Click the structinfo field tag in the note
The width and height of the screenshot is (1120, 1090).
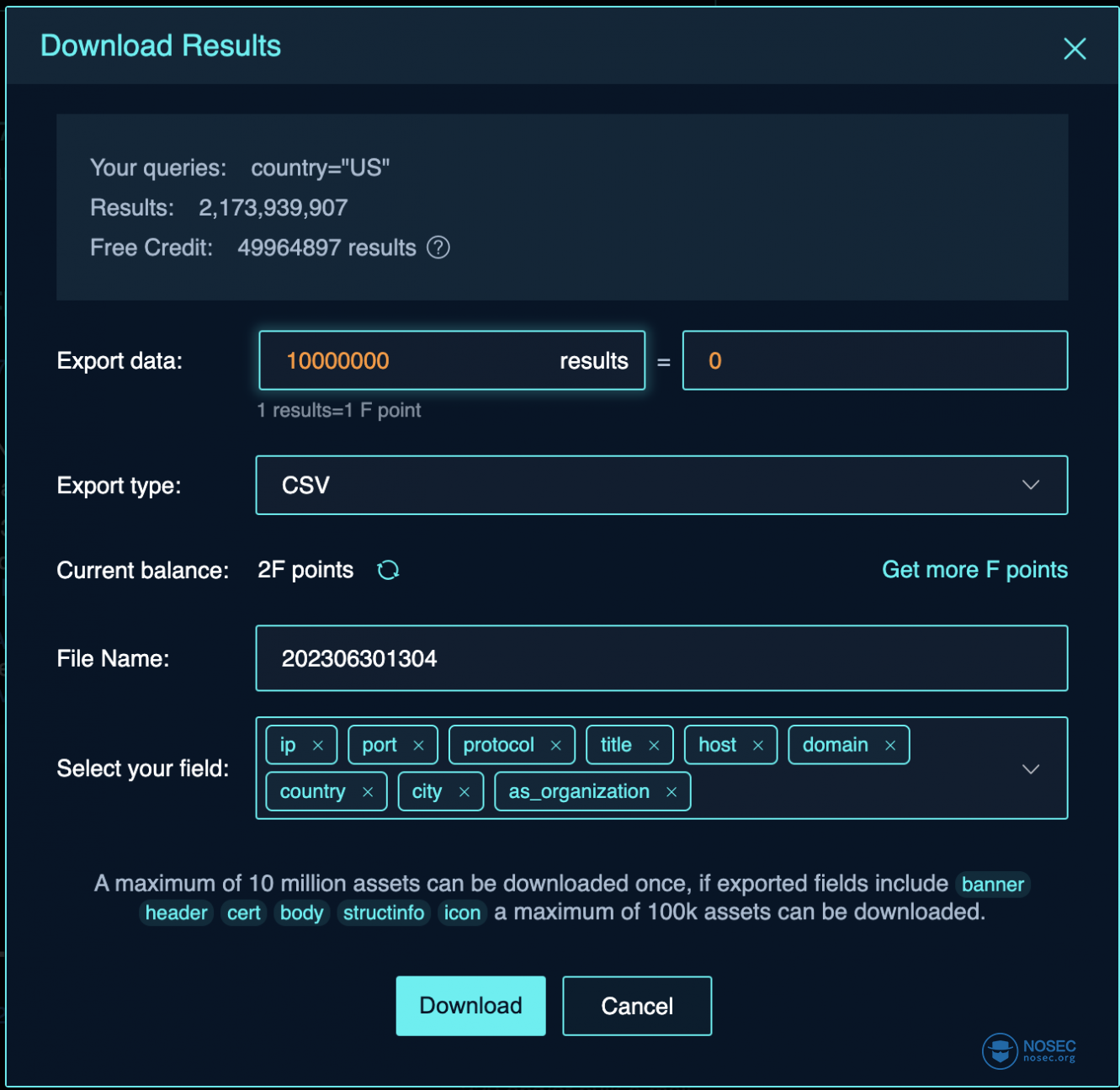click(384, 912)
